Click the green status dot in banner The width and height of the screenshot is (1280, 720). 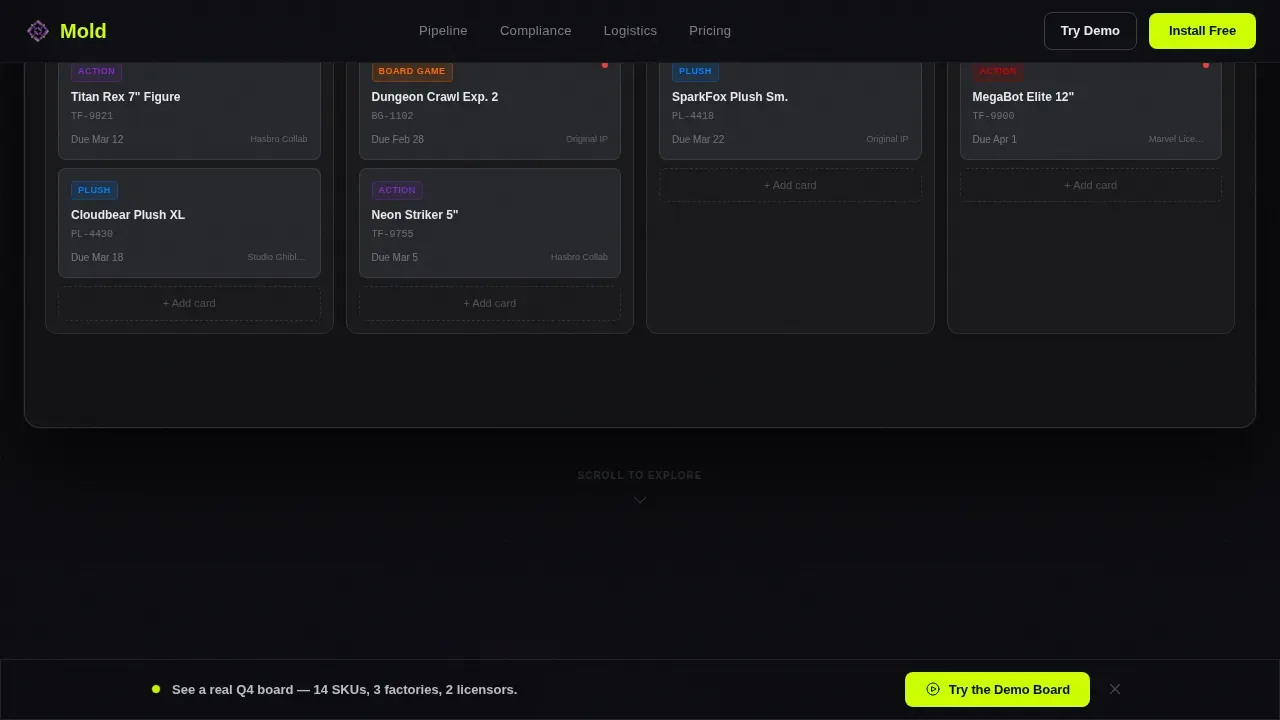(156, 689)
